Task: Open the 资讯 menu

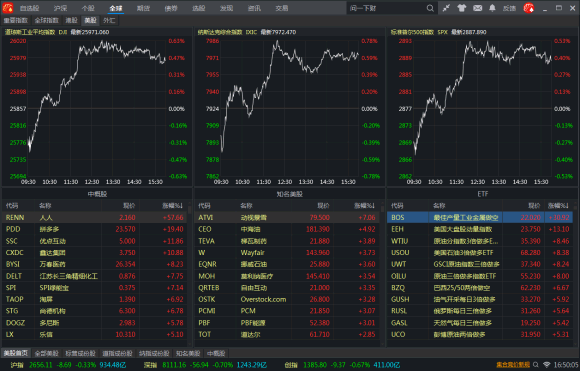Action: pos(254,8)
